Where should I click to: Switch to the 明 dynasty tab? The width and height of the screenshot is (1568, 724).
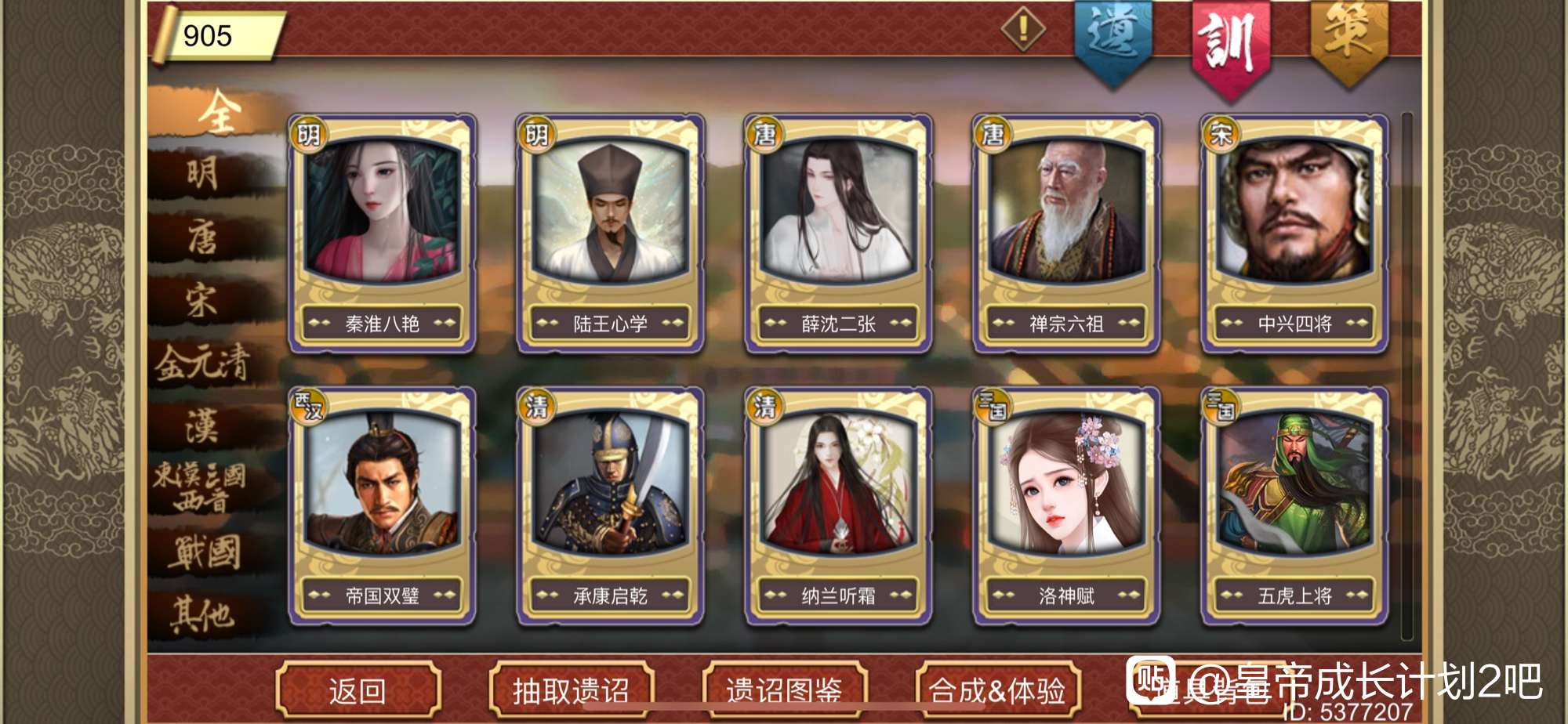[x=204, y=172]
